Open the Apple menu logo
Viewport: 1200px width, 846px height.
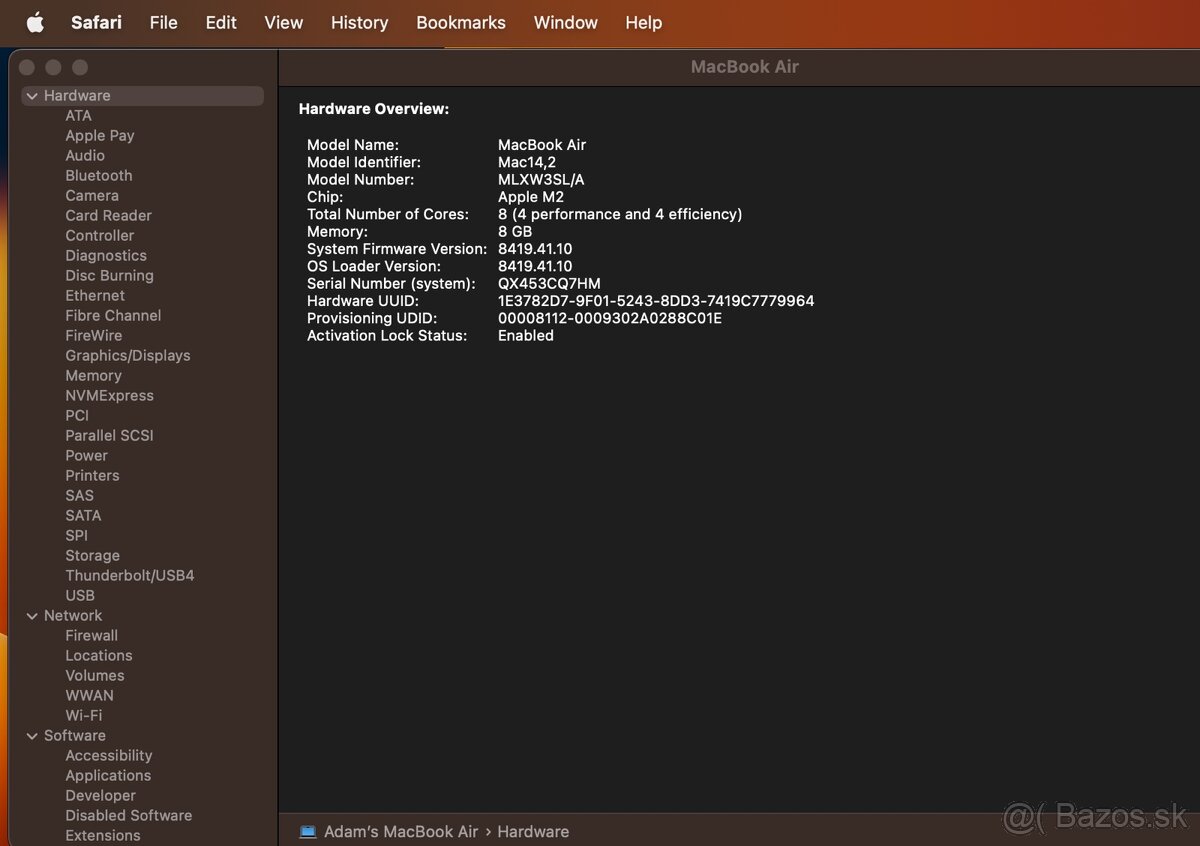[35, 22]
